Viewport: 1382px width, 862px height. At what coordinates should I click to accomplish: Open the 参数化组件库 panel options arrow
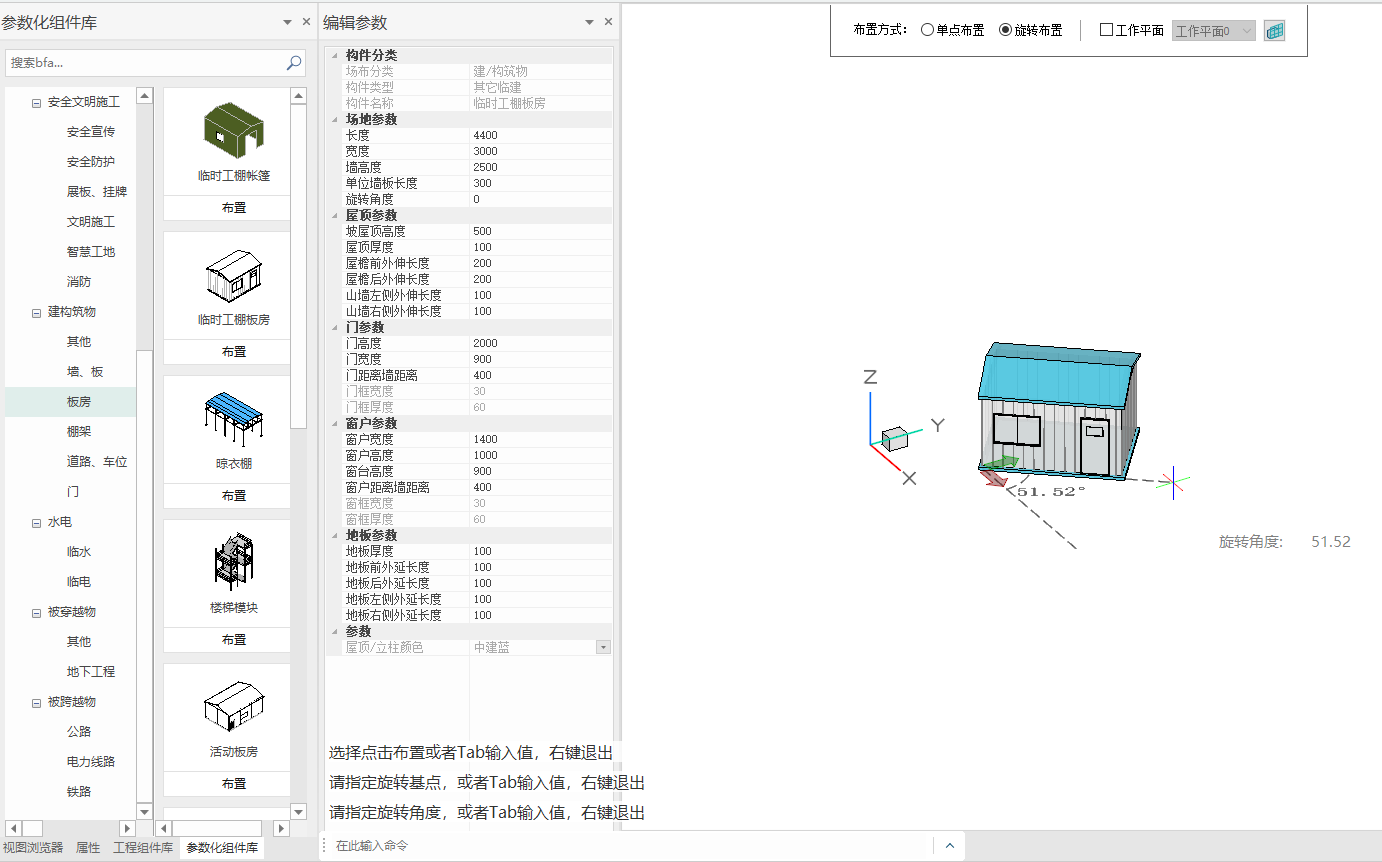pos(287,21)
